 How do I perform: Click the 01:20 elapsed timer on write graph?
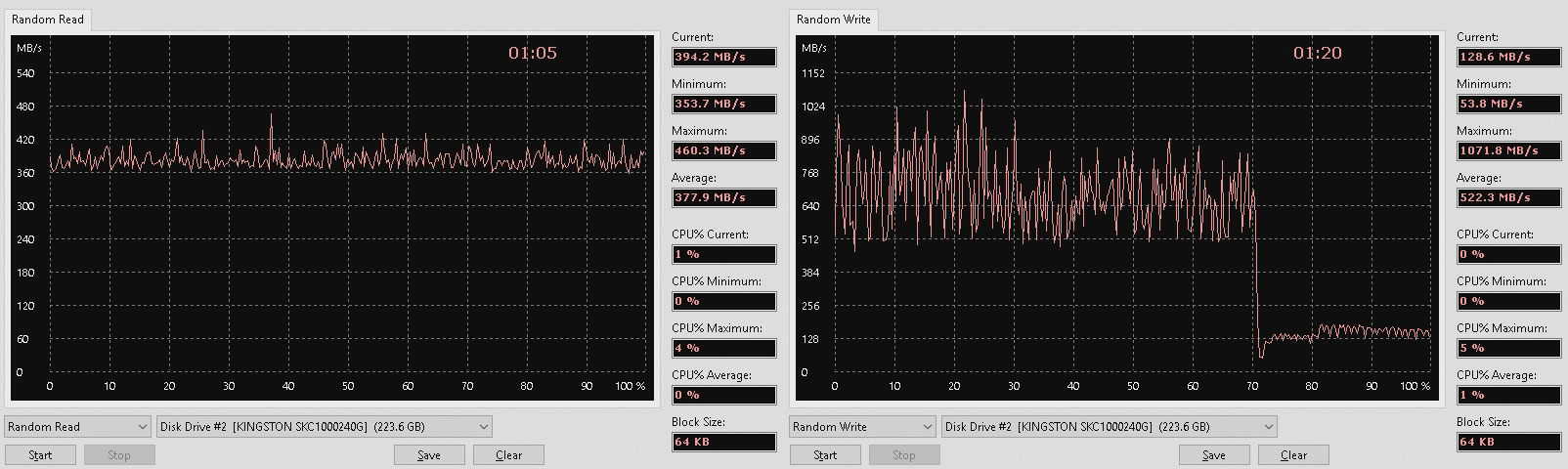point(1318,53)
